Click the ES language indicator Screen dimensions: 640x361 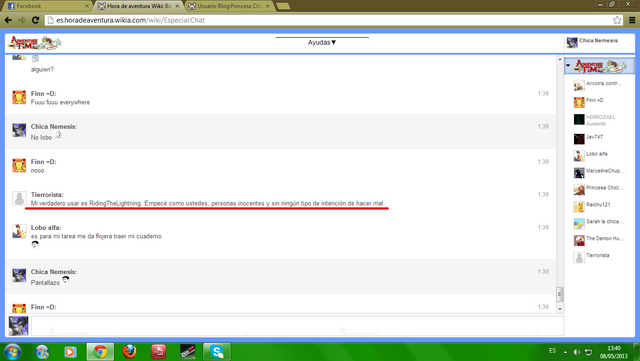pyautogui.click(x=552, y=351)
